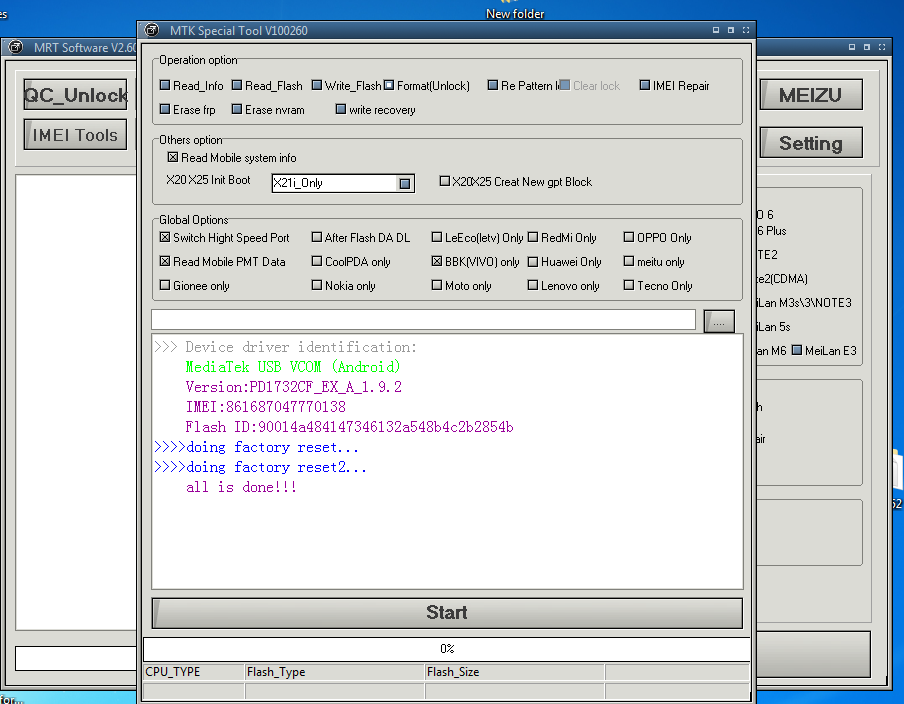Check the Erase frp option
The image size is (904, 704).
(x=165, y=109)
